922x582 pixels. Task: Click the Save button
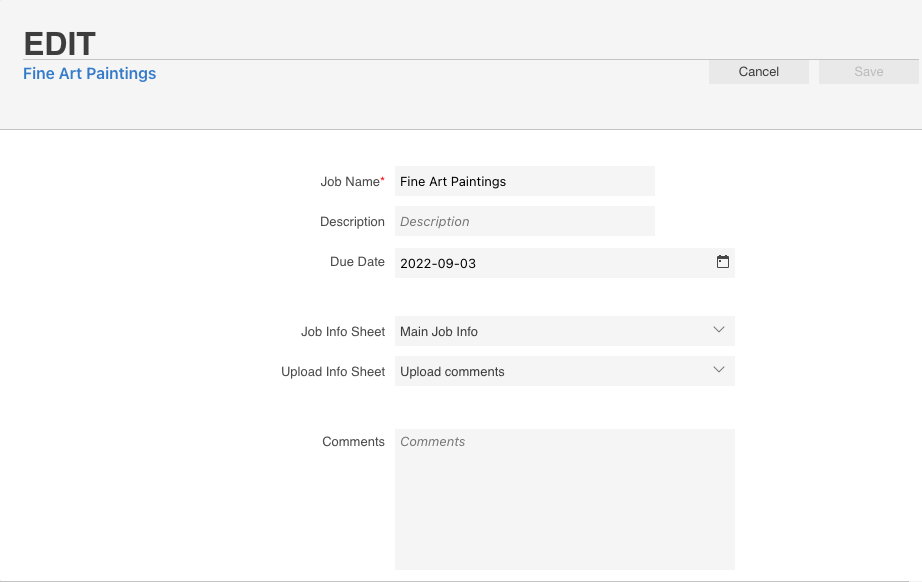click(x=868, y=72)
